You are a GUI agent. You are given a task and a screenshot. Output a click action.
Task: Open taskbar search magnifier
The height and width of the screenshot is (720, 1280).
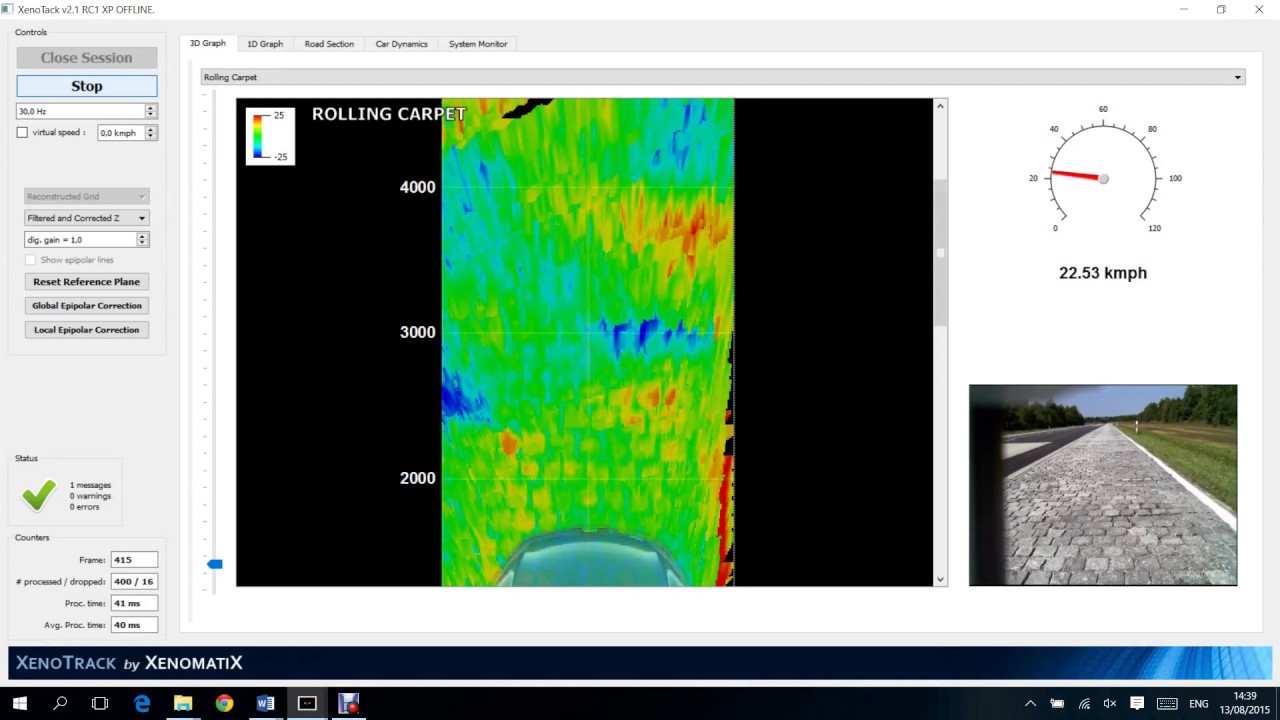[x=60, y=703]
